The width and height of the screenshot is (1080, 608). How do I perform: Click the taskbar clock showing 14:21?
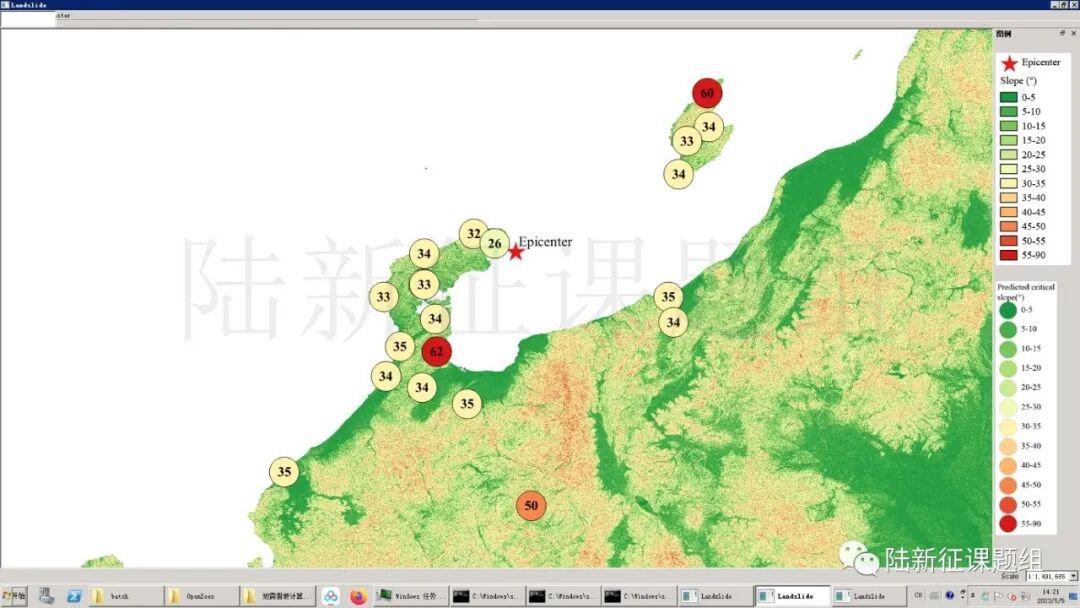coord(1050,596)
